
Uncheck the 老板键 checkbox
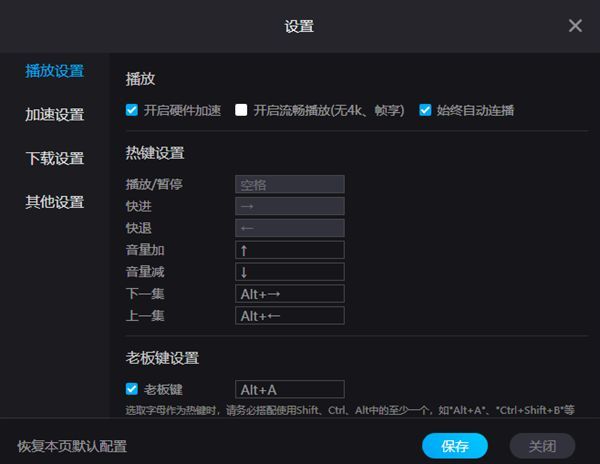(x=132, y=389)
